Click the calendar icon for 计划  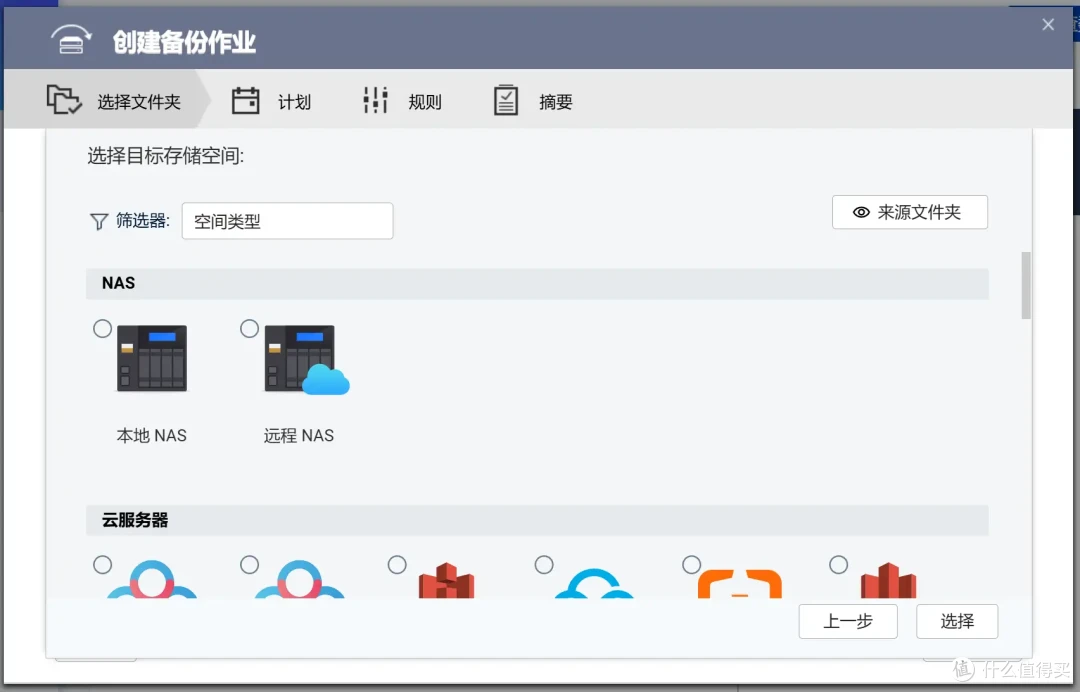coord(245,101)
